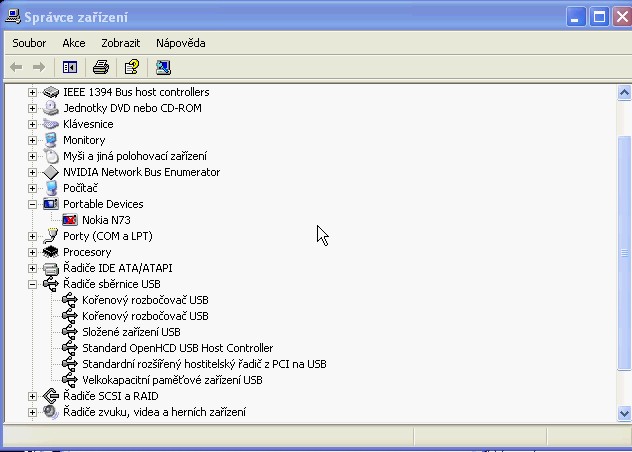Screen dimensions: 632x452
Task: Click Scan for hardware changes icon
Action: (x=163, y=67)
